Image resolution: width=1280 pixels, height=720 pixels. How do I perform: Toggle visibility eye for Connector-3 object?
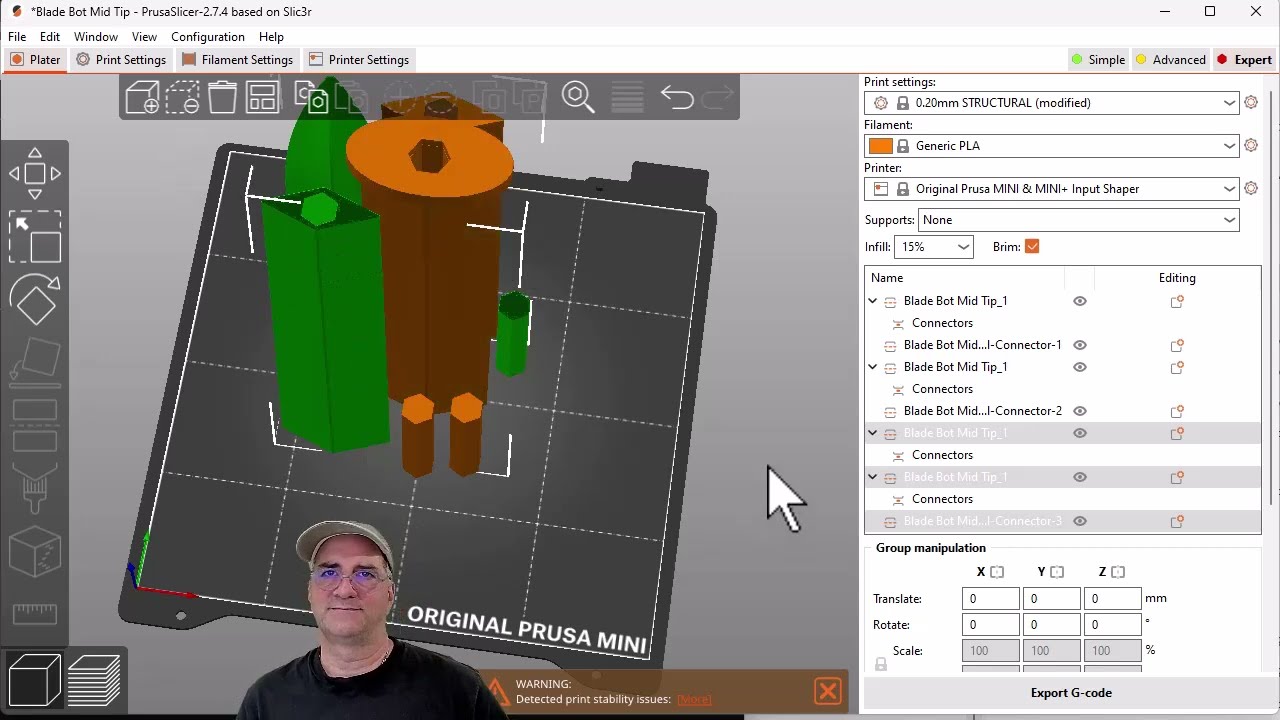tap(1080, 521)
